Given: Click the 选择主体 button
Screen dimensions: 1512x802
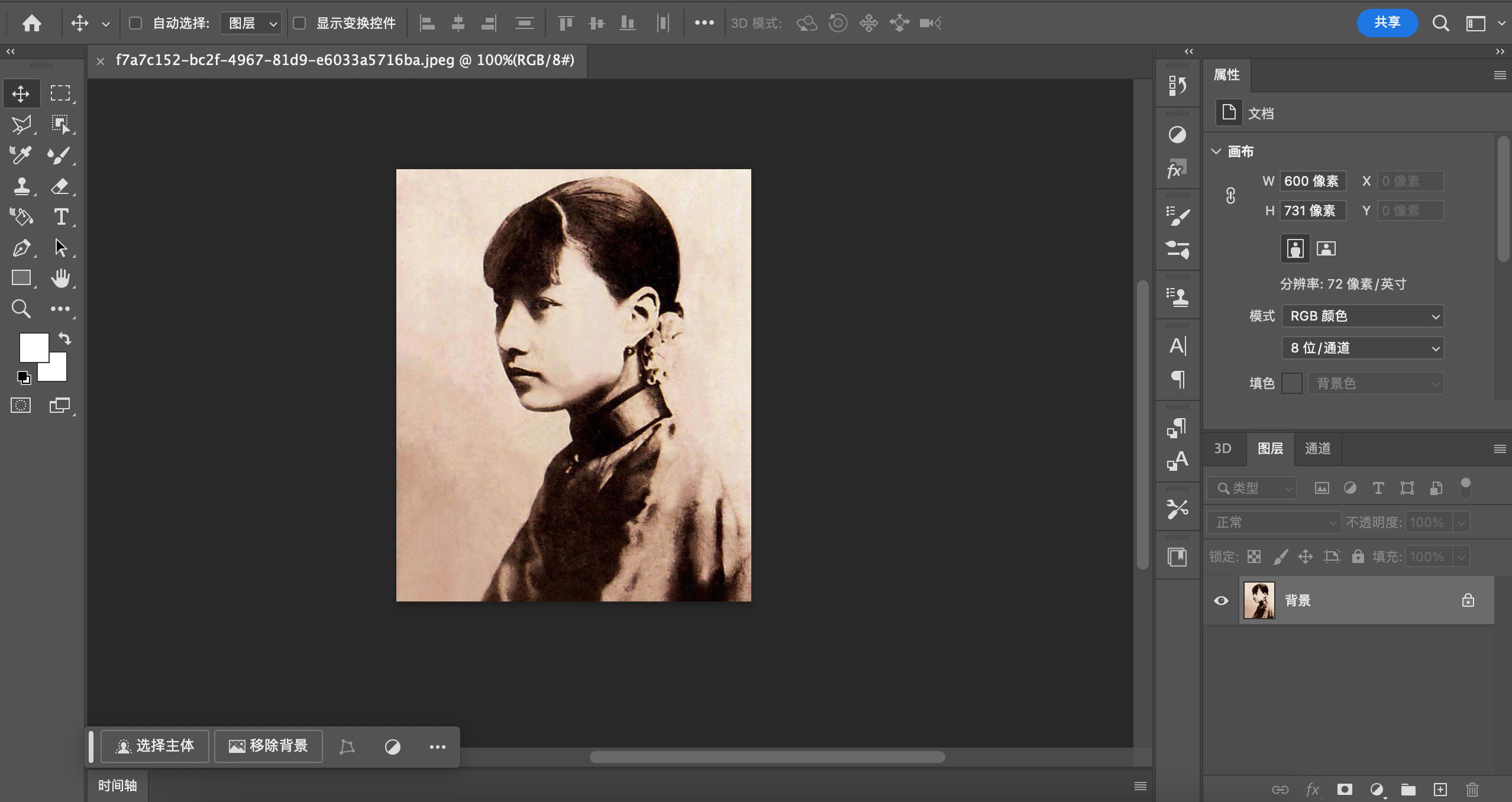Looking at the screenshot, I should tap(155, 746).
